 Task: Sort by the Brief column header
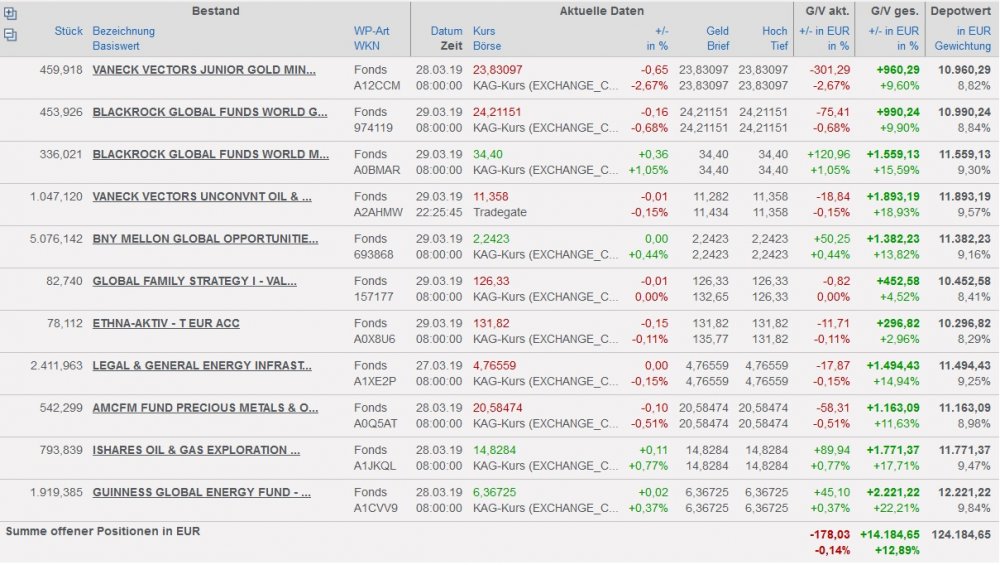click(x=717, y=46)
